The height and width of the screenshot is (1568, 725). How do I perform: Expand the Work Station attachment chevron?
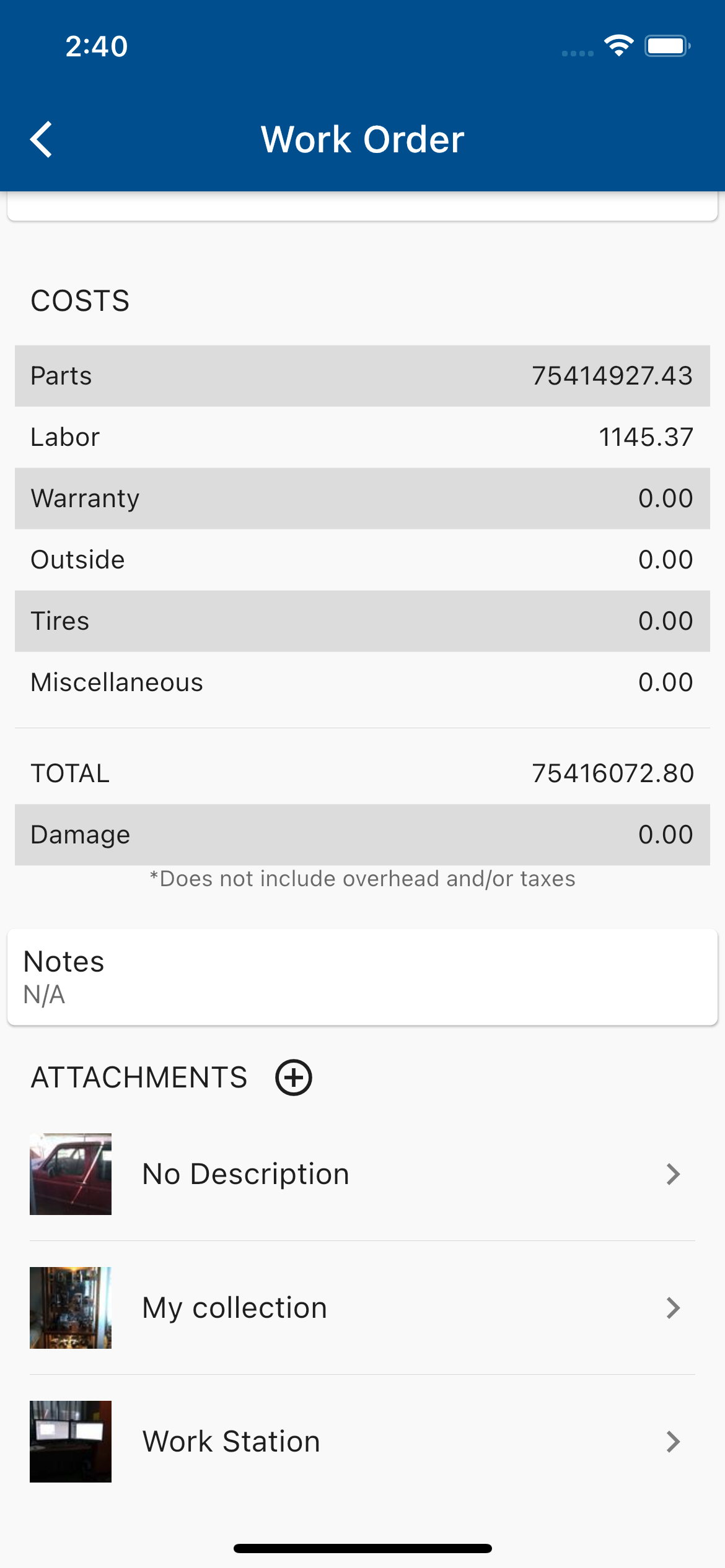click(x=673, y=1442)
